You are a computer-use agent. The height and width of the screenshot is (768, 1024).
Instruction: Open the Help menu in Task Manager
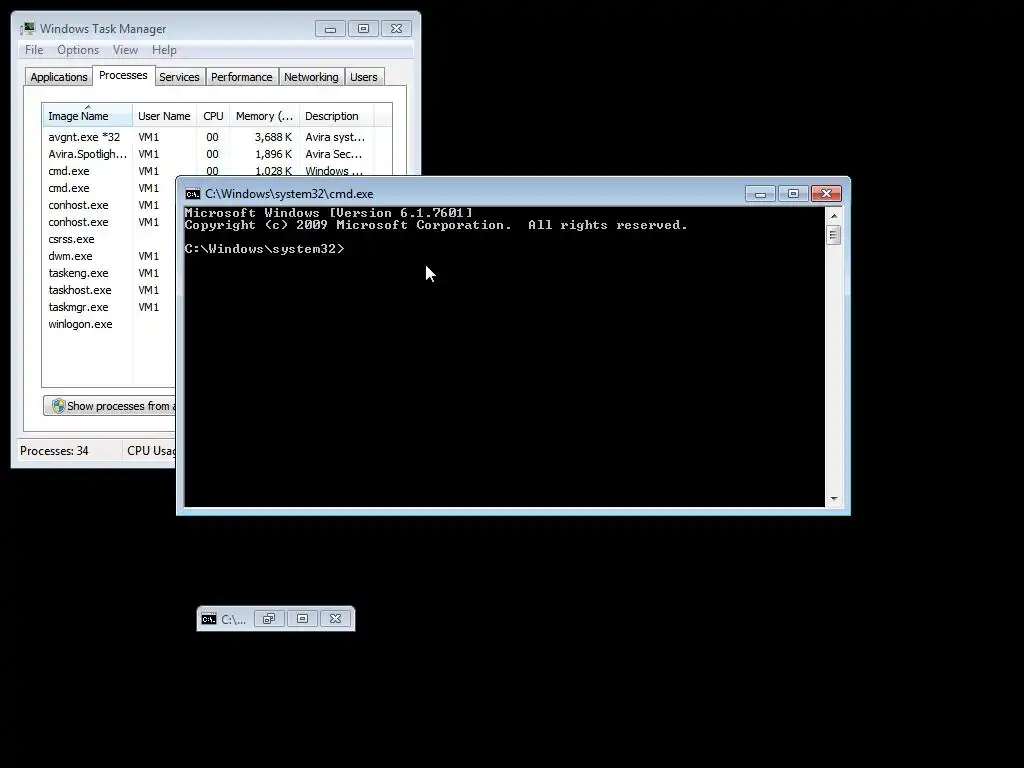[x=164, y=50]
